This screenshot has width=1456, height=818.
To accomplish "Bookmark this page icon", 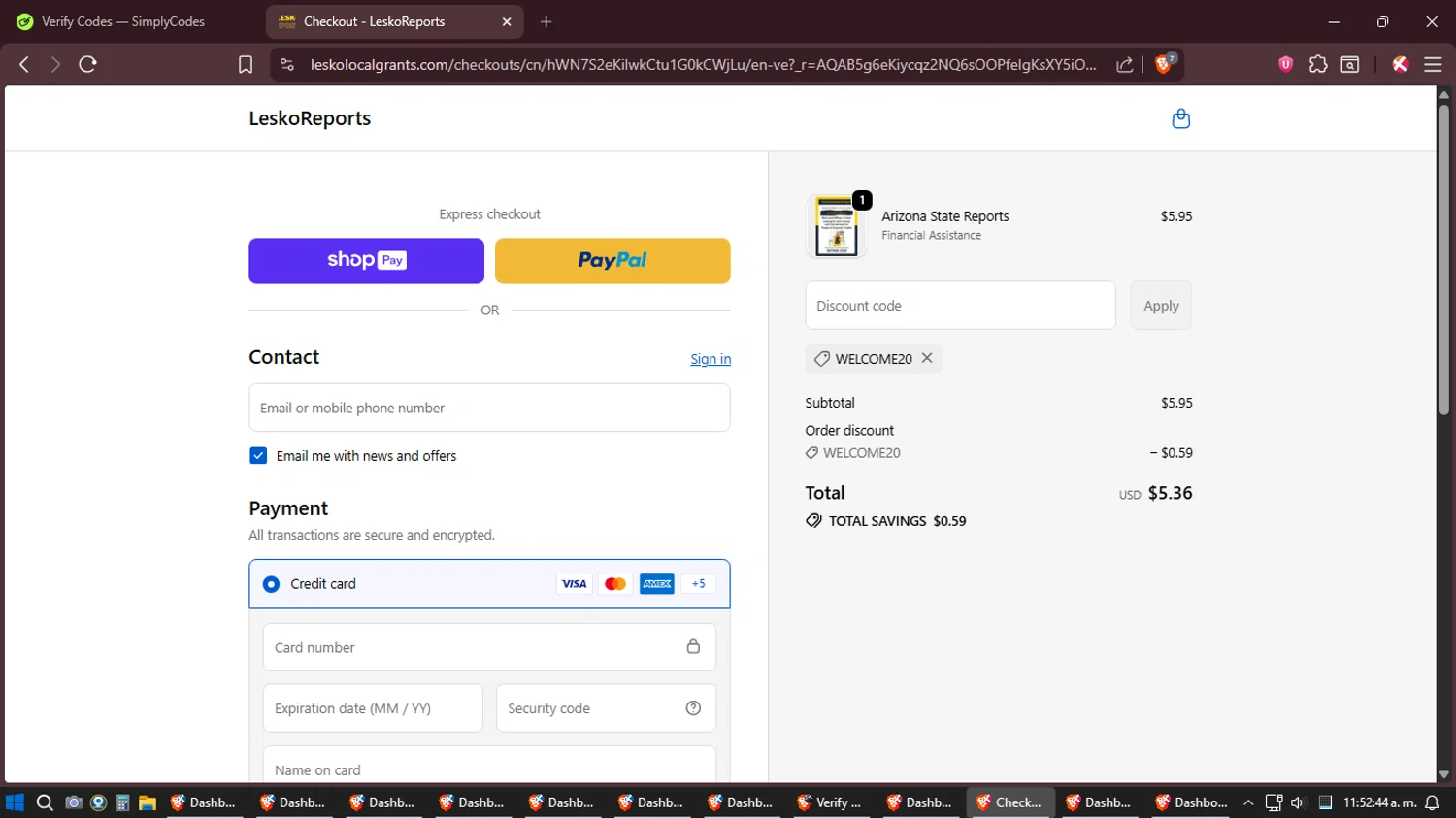I will (x=246, y=64).
